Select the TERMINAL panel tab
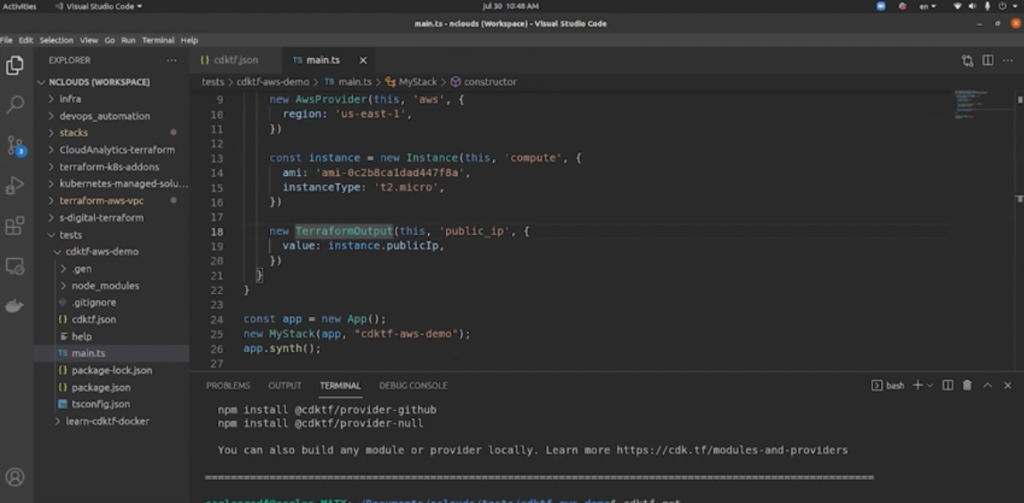Image resolution: width=1024 pixels, height=503 pixels. click(x=340, y=385)
